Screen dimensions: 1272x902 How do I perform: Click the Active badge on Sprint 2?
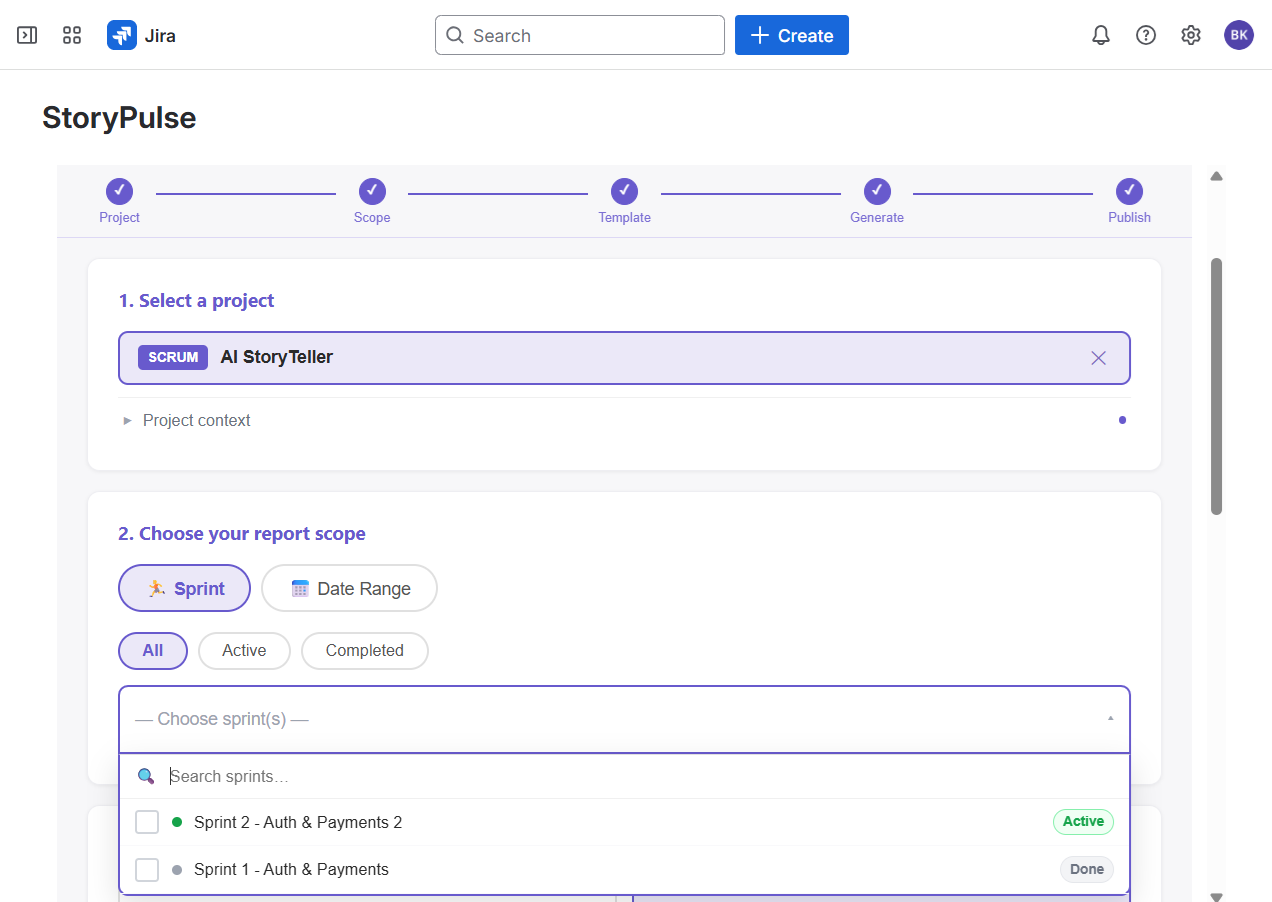coord(1083,822)
